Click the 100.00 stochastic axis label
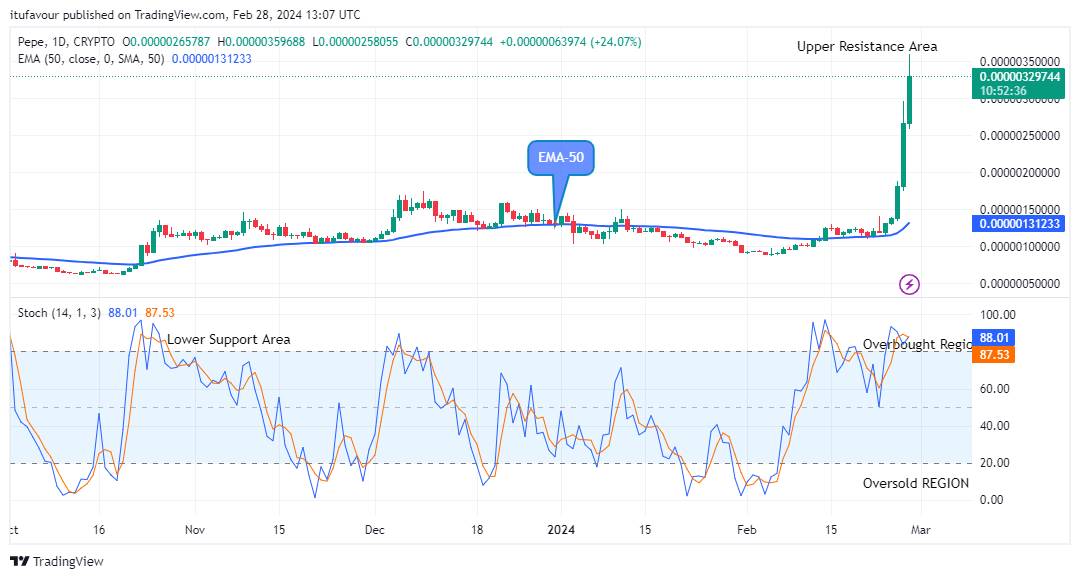Screen dimensions: 1080x579 tap(997, 315)
